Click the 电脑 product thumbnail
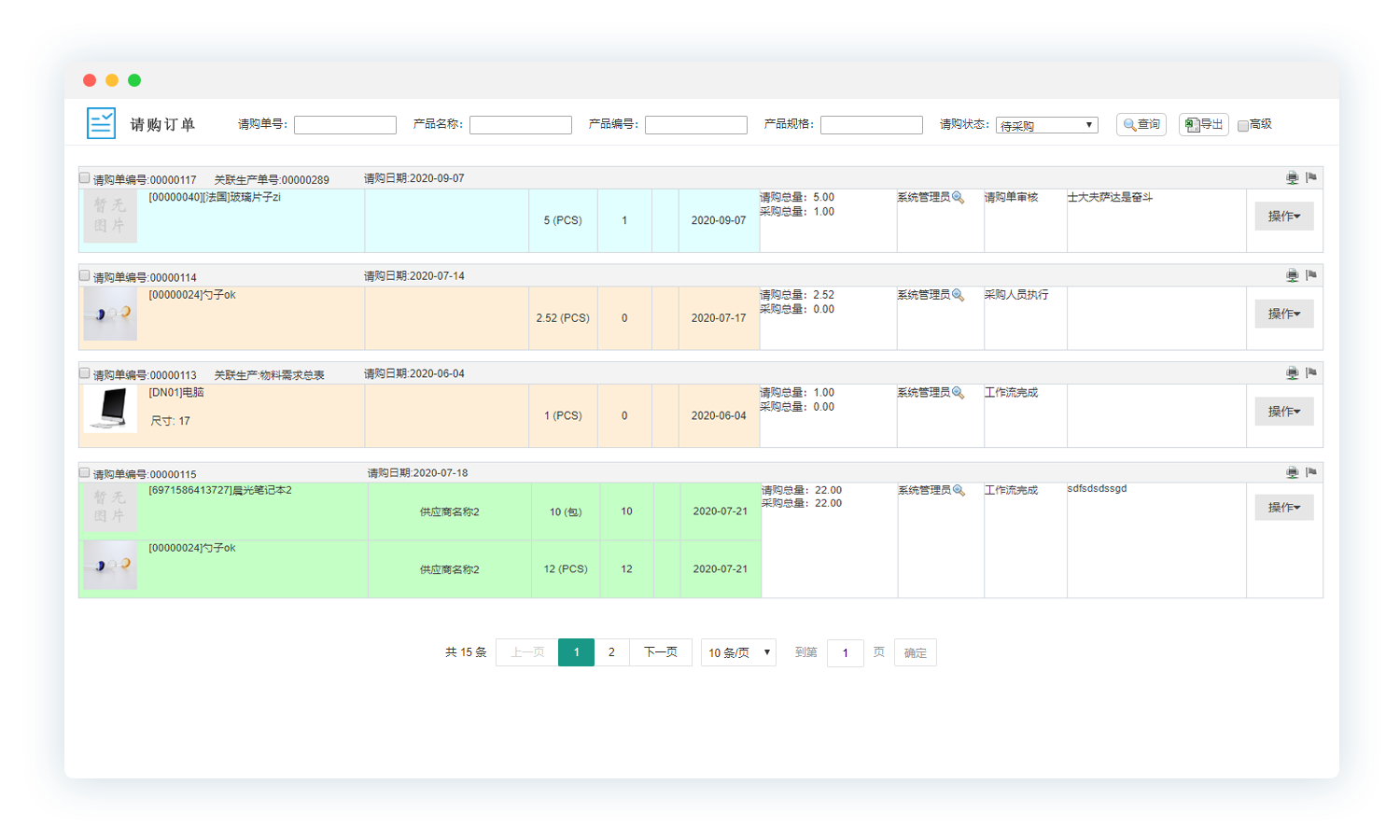 point(110,409)
